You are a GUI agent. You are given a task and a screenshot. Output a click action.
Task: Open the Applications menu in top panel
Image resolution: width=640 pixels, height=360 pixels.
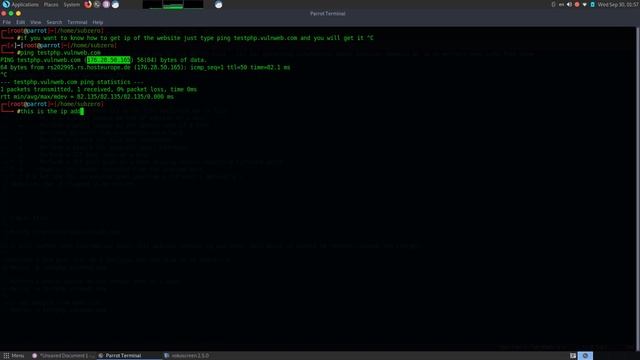click(x=20, y=4)
